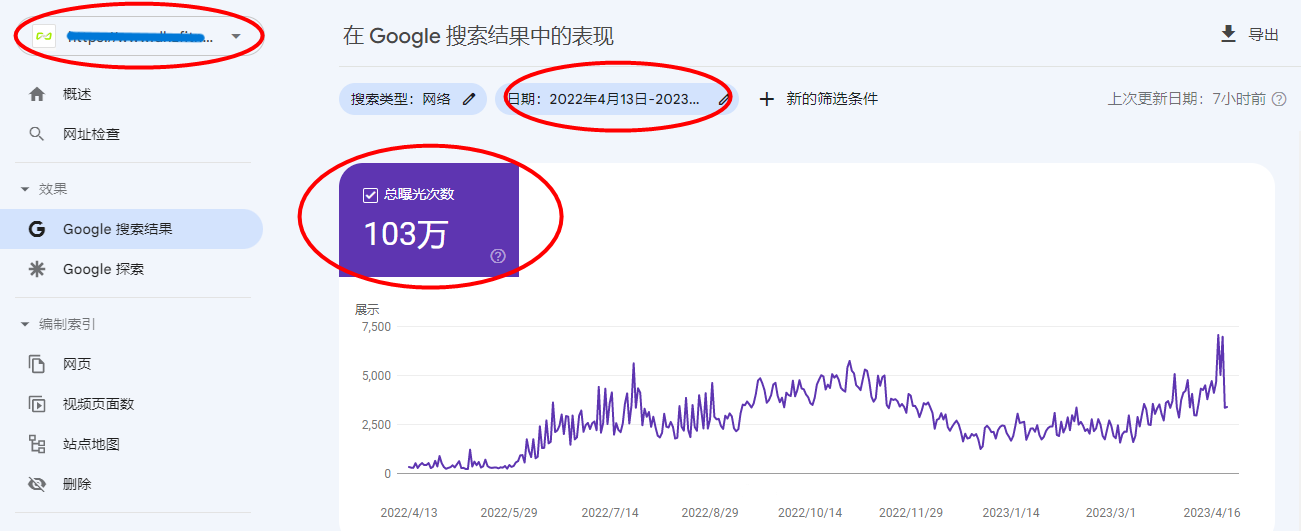This screenshot has height=531, width=1301.
Task: Click help icon next to 上次更新日期
Action: 1278,99
